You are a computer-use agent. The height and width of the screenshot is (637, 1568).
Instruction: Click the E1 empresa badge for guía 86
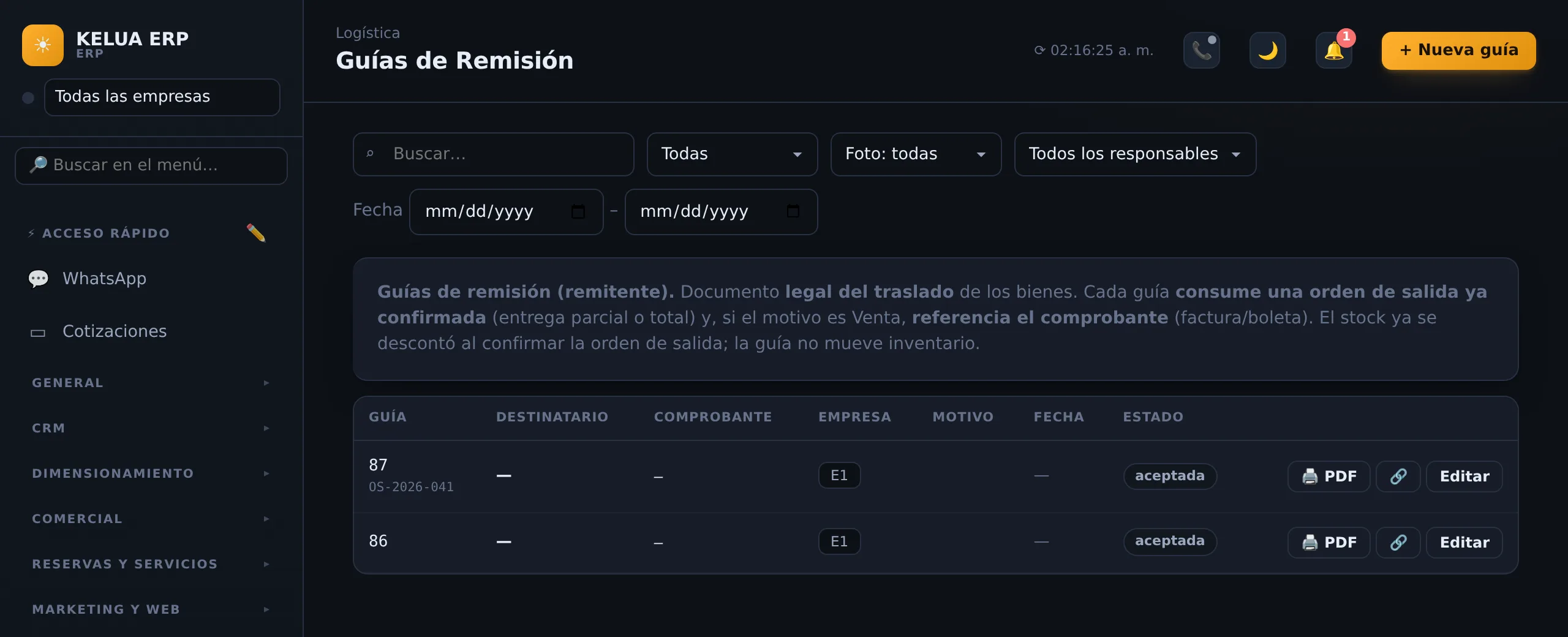pos(839,542)
